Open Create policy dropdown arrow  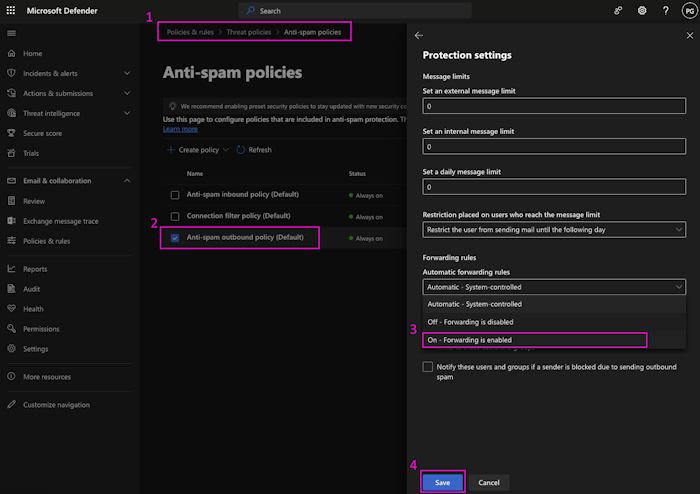226,150
